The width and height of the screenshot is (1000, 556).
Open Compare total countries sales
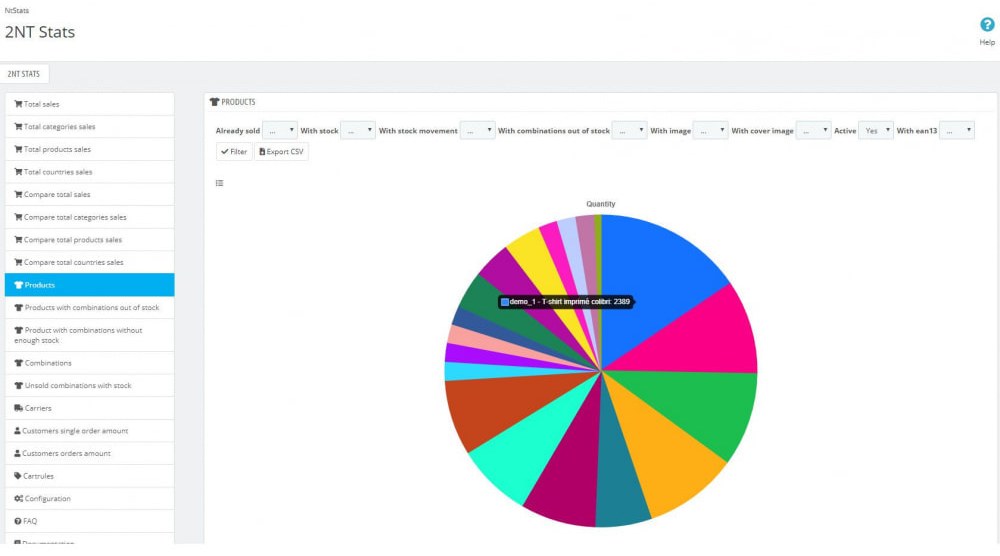pos(89,262)
